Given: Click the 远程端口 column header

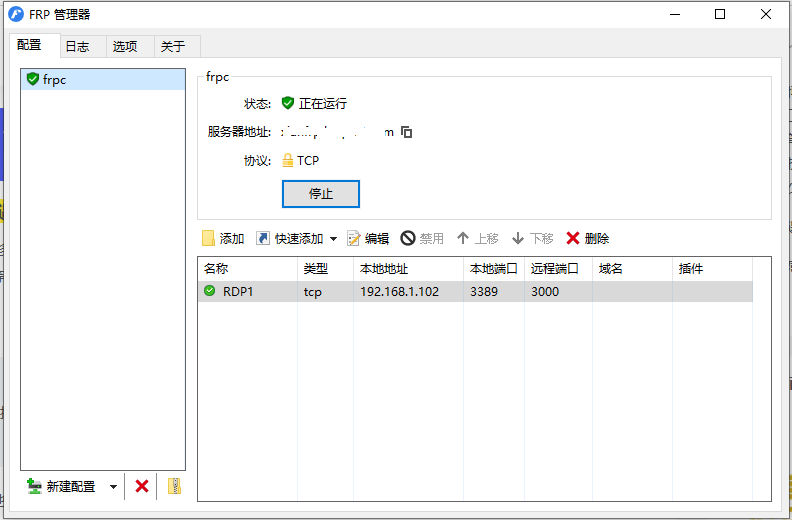Looking at the screenshot, I should point(558,269).
